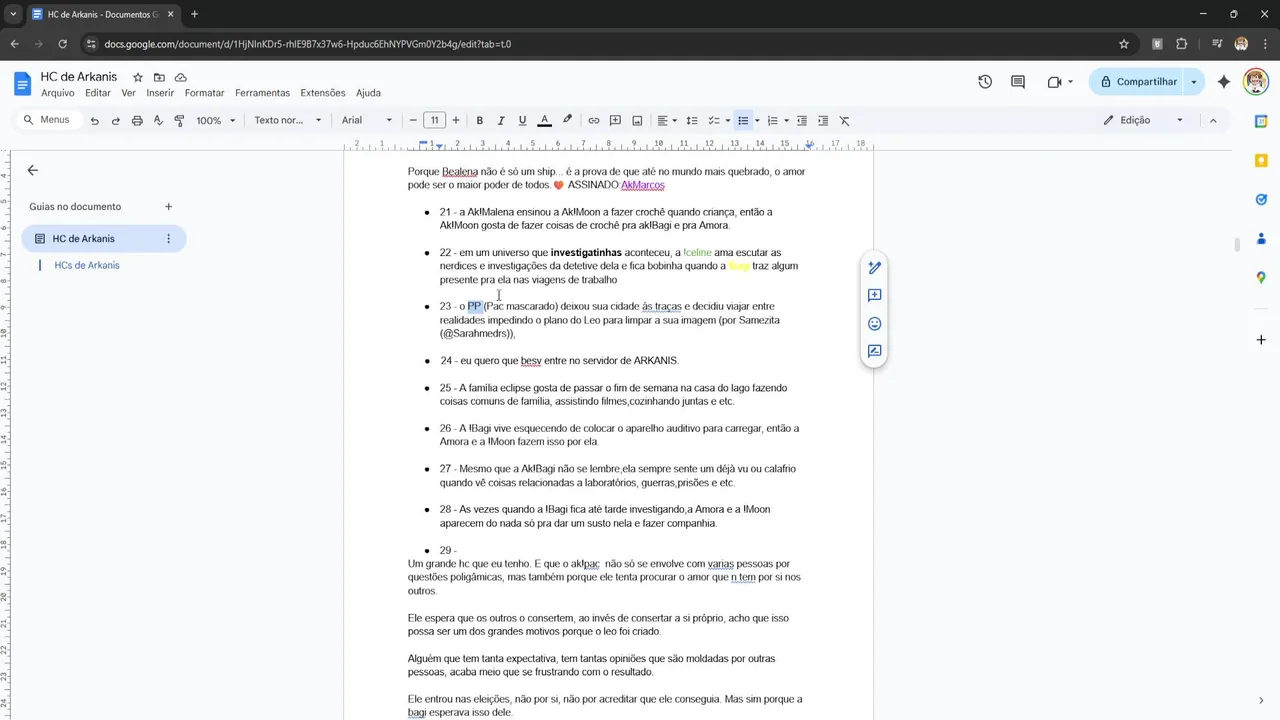Add emoji reaction from margin bar
The height and width of the screenshot is (720, 1280).
coord(874,324)
